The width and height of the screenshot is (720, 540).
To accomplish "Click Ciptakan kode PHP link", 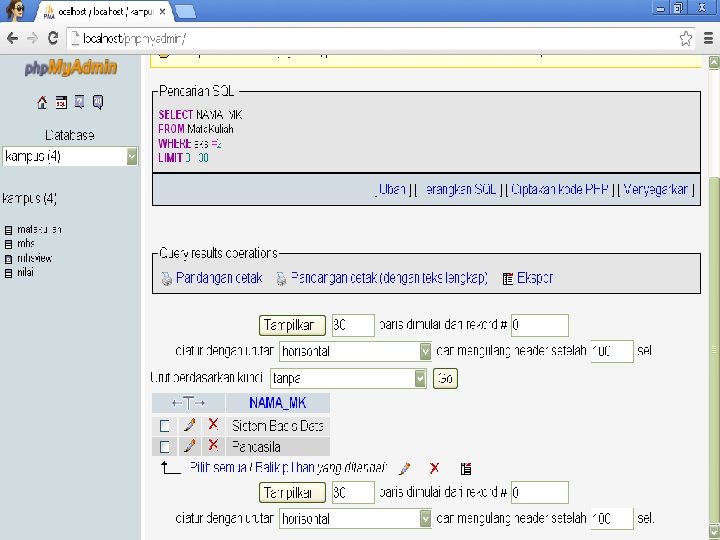I will [x=560, y=190].
